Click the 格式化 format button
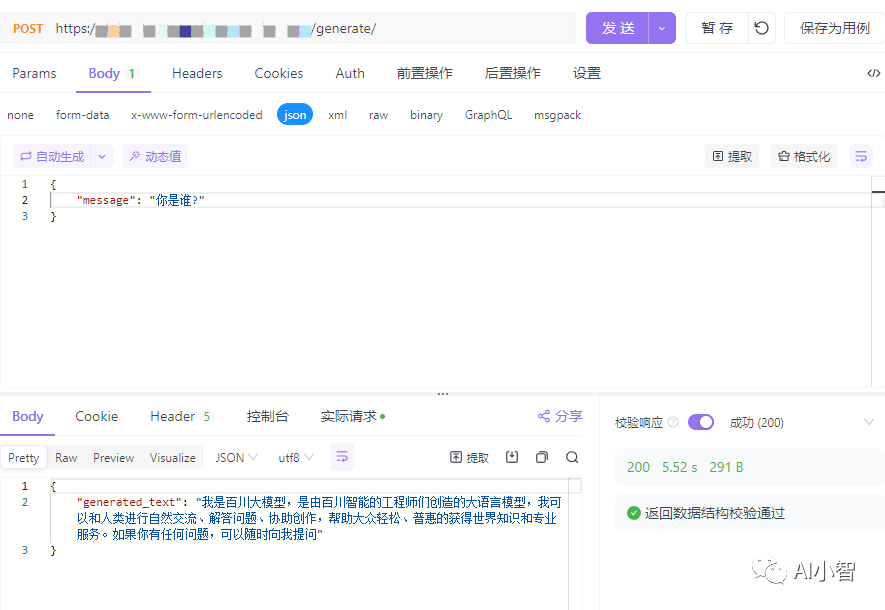Screen dimensions: 885x610 click(x=804, y=156)
